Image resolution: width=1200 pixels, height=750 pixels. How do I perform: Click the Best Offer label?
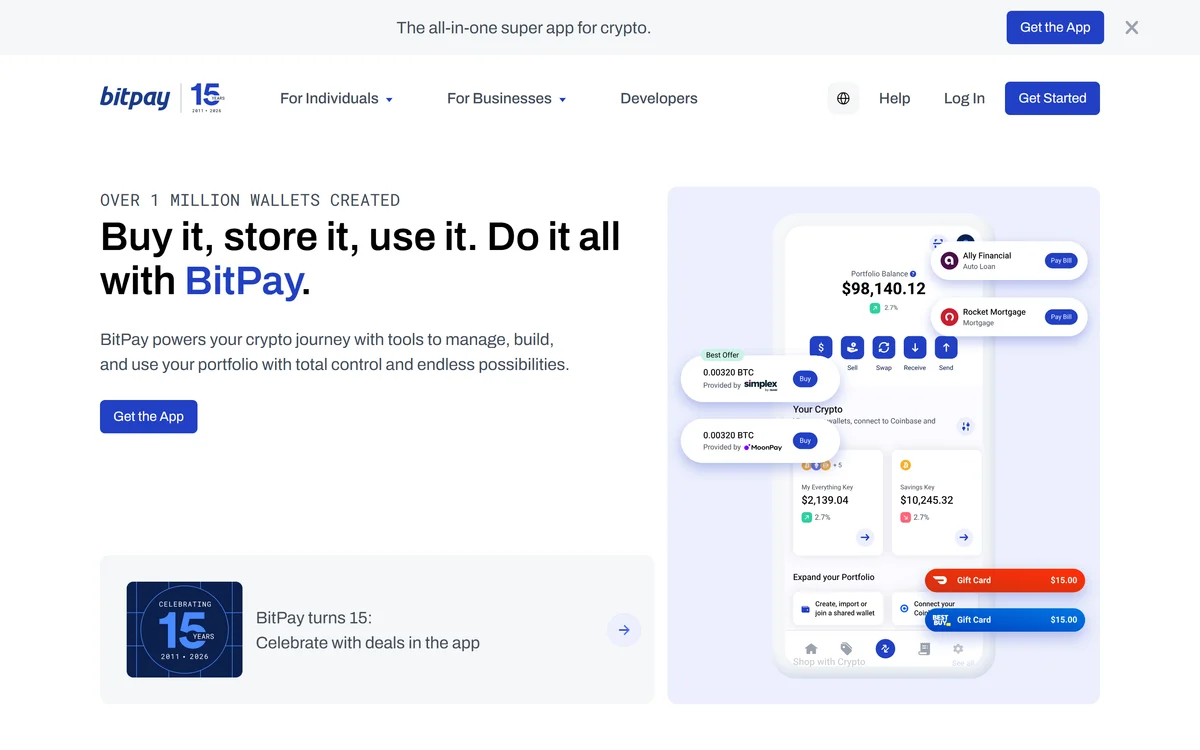click(722, 355)
